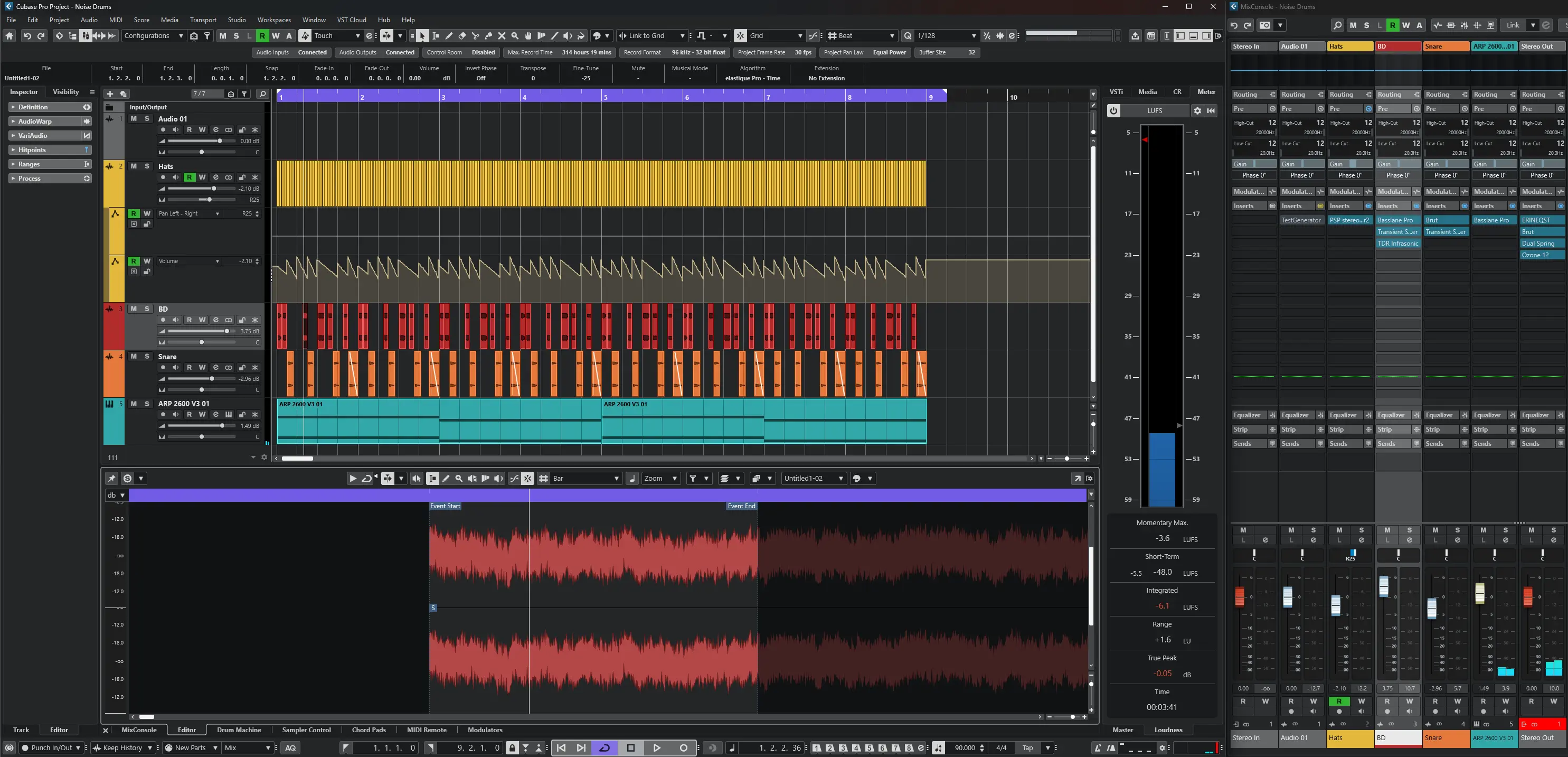The height and width of the screenshot is (757, 1568).
Task: Select the Draw pencil tool
Action: (449, 36)
